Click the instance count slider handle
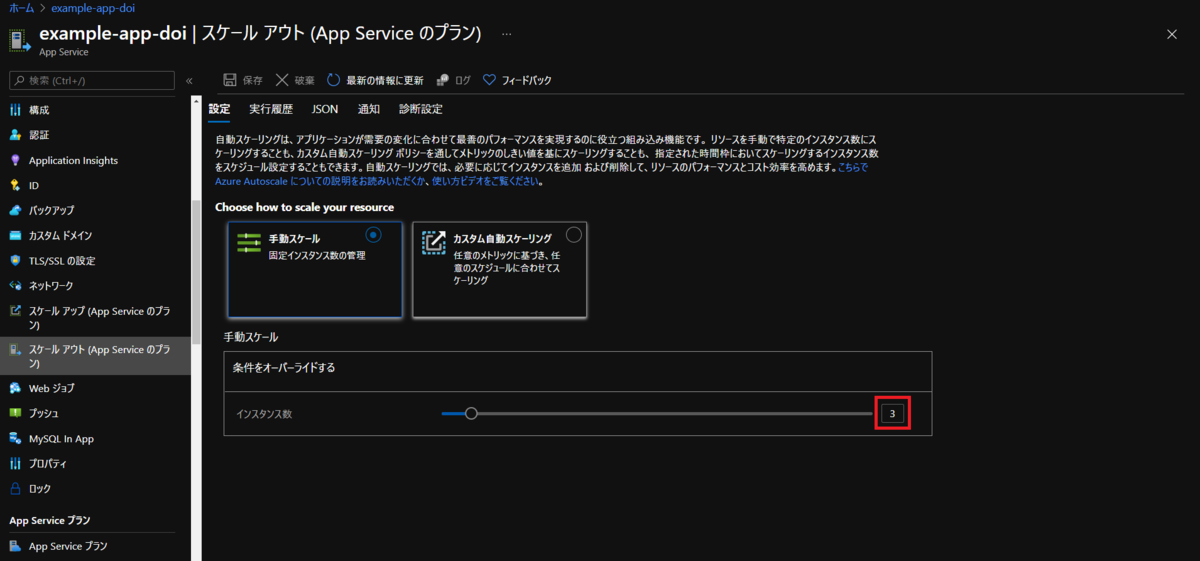The width and height of the screenshot is (1200, 561). (471, 413)
